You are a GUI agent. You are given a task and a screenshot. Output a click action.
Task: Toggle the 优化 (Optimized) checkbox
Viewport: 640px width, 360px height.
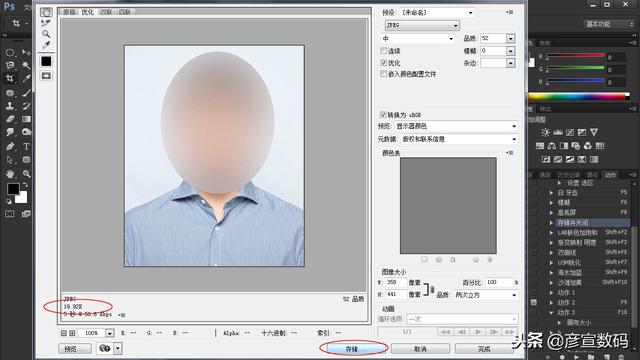point(383,62)
